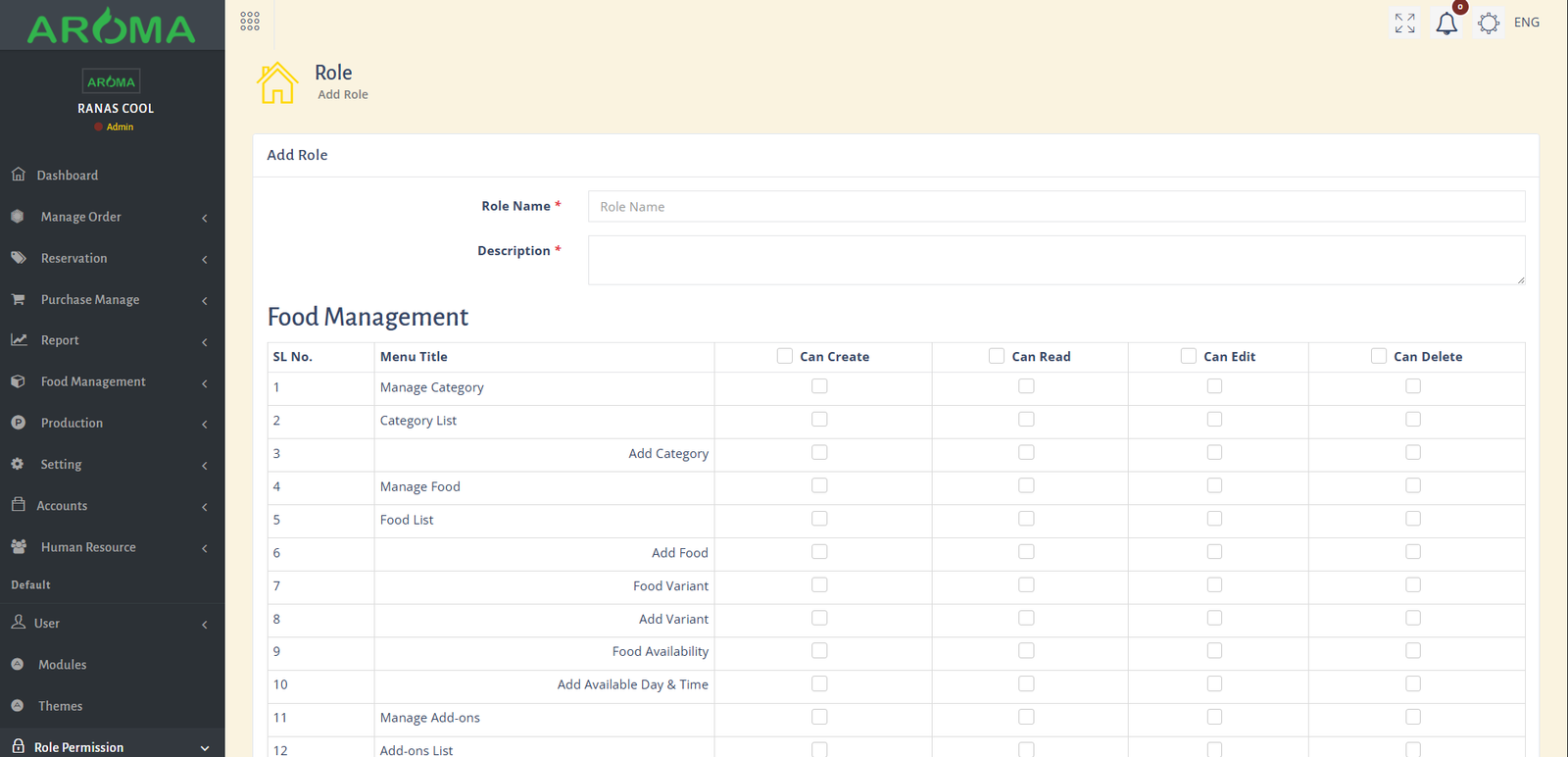The image size is (1568, 757).
Task: Open the Modules menu item
Action: (x=63, y=665)
